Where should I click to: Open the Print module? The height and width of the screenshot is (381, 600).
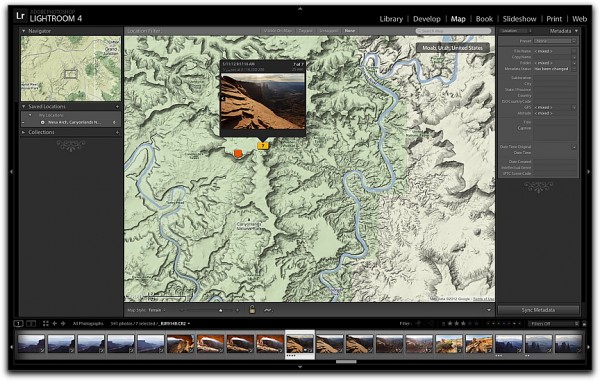[x=554, y=19]
